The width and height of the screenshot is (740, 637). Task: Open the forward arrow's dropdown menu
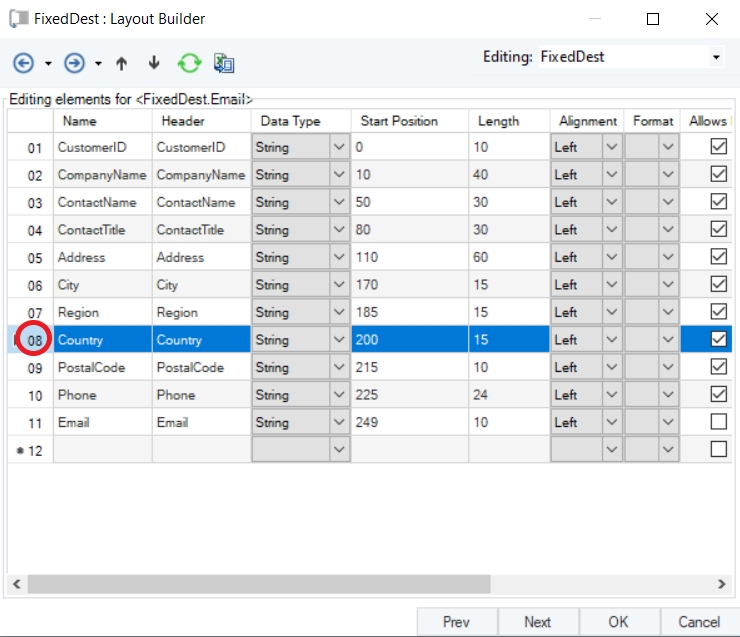(98, 64)
